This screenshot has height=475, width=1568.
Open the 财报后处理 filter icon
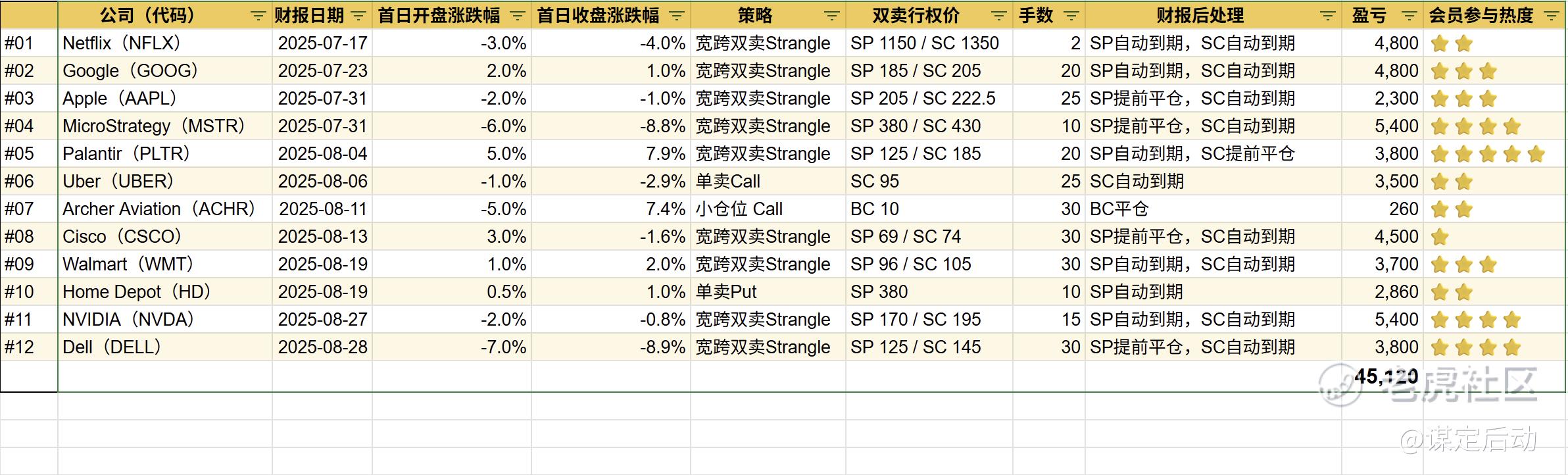(1328, 16)
